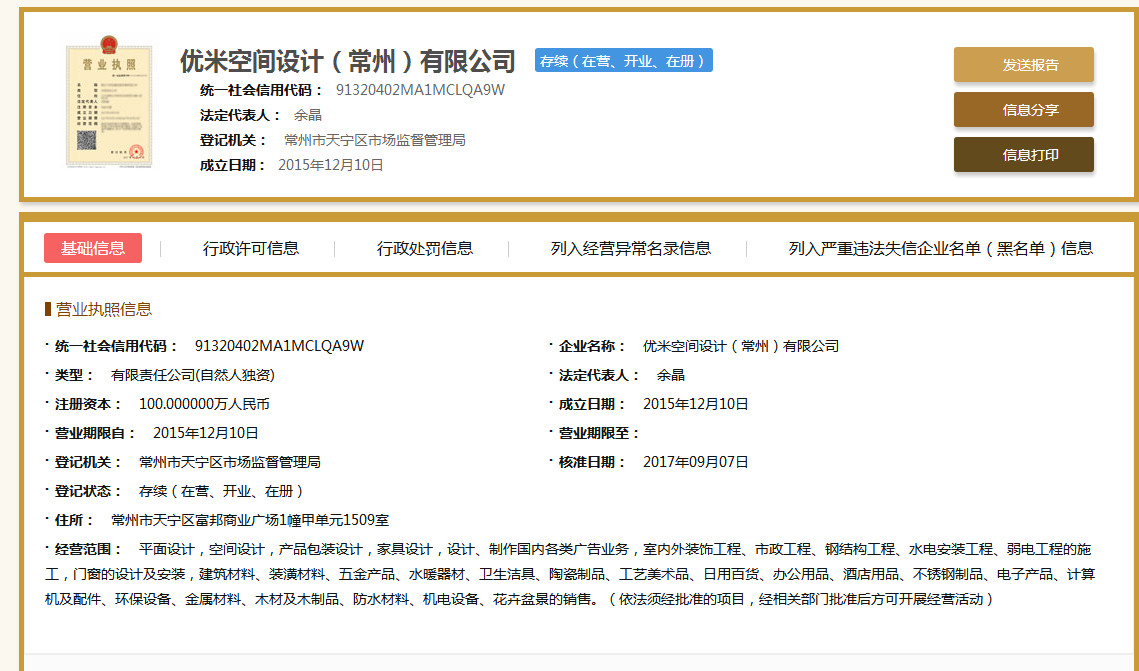Screen dimensions: 1139x671
Task: Switch to the 行政许可信息 tab
Action: pos(251,248)
